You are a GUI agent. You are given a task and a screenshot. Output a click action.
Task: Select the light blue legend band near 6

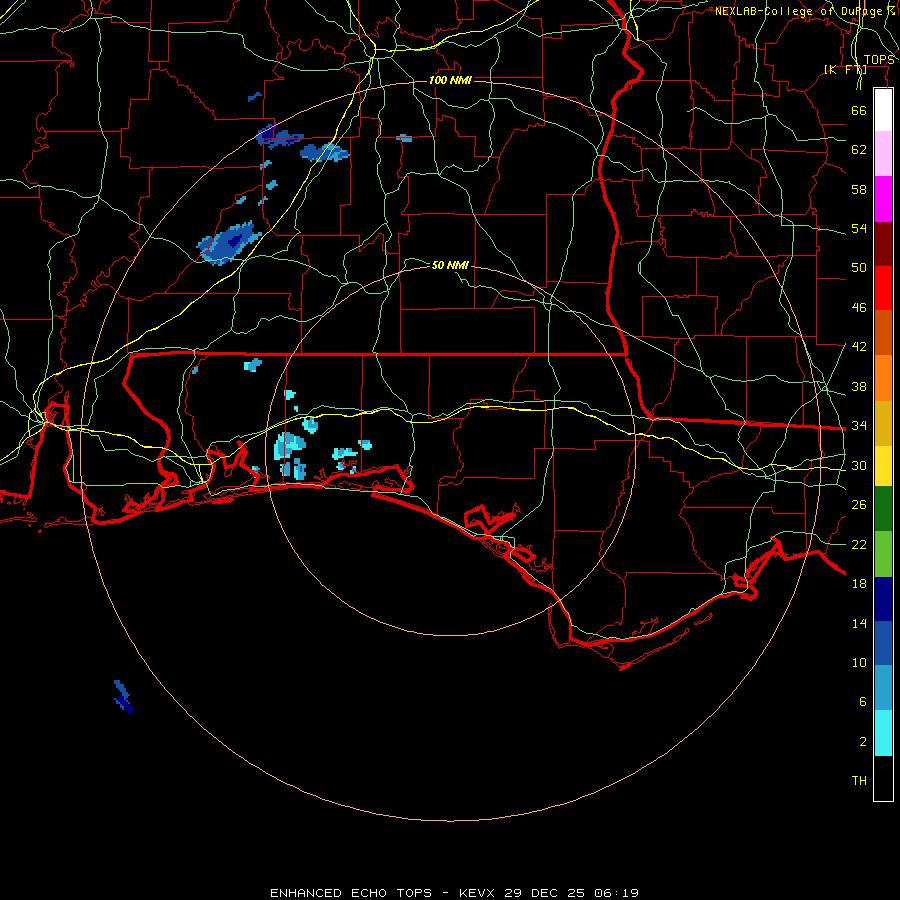[883, 688]
